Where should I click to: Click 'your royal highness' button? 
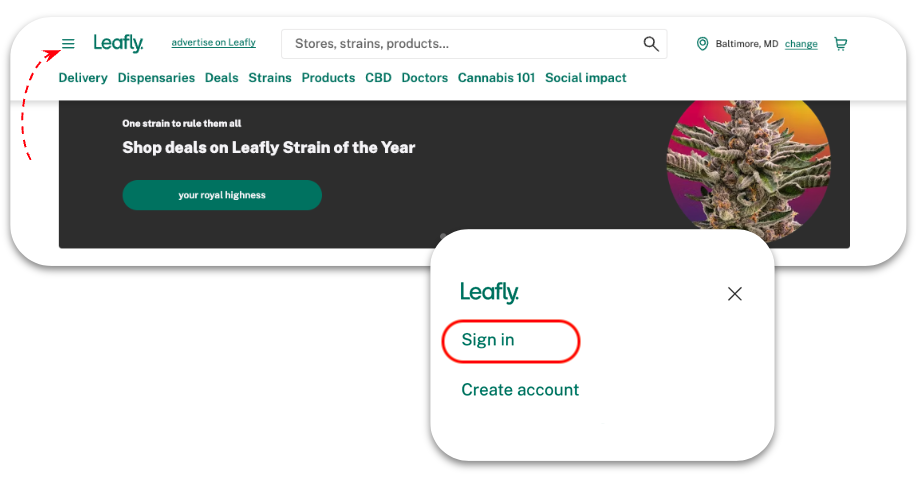[x=222, y=195]
